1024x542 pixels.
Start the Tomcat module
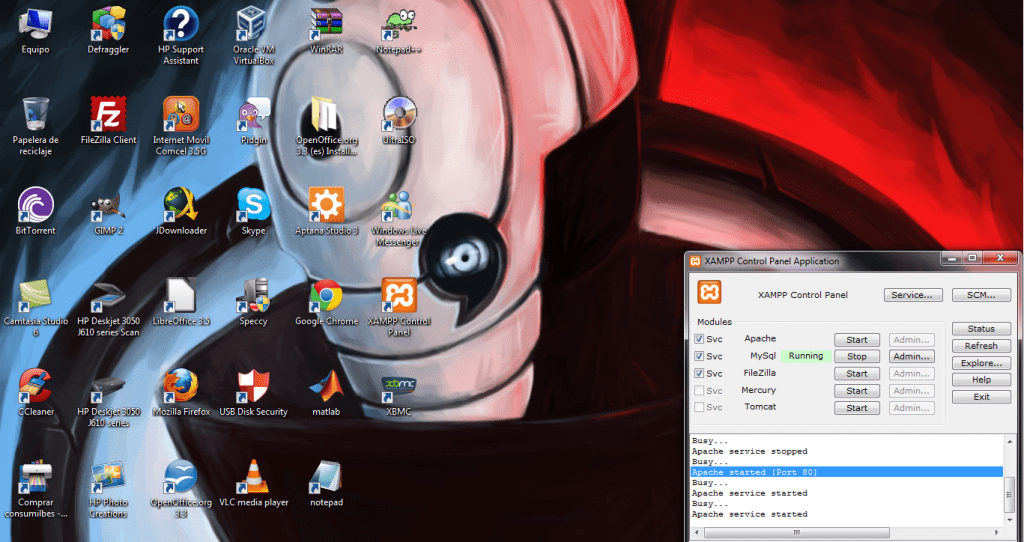[x=857, y=407]
